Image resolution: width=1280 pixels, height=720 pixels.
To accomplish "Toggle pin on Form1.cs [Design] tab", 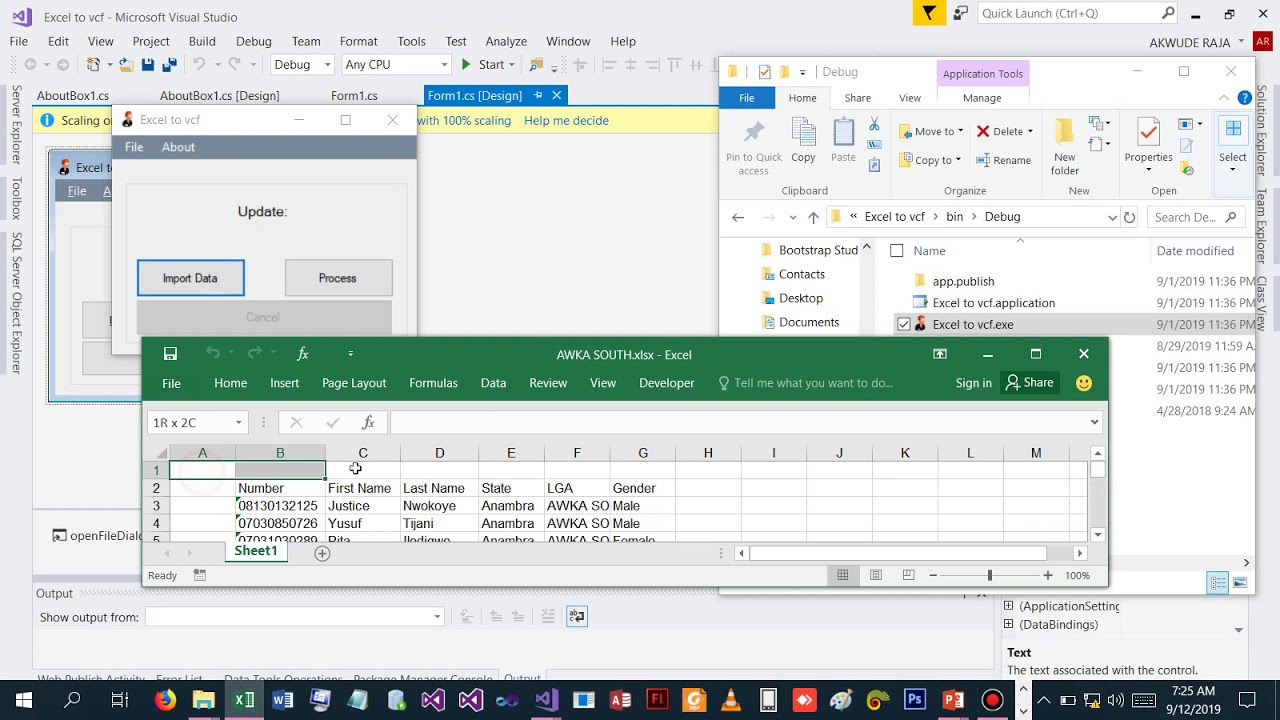I will click(538, 95).
